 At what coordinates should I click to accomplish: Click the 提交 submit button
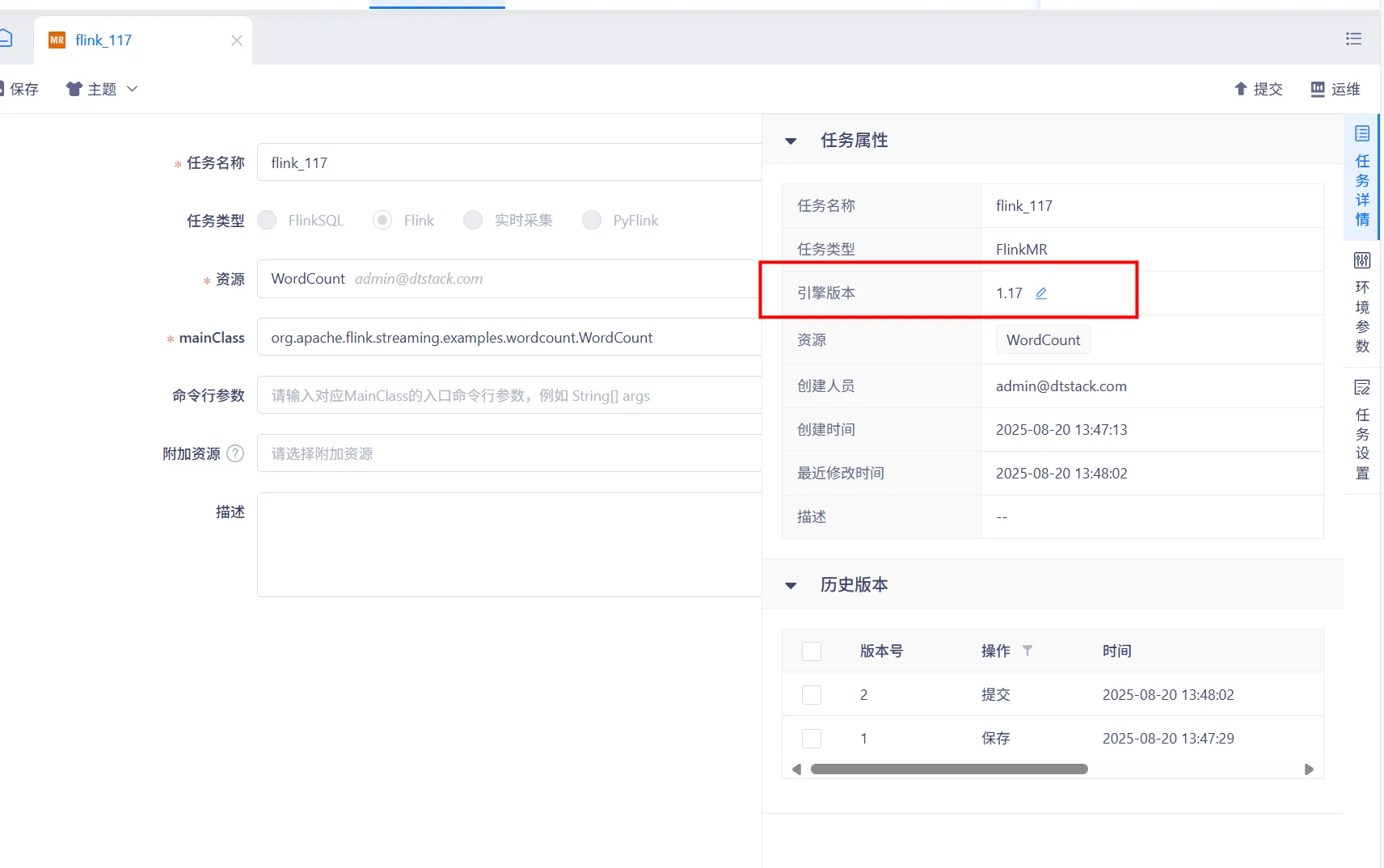(1258, 89)
